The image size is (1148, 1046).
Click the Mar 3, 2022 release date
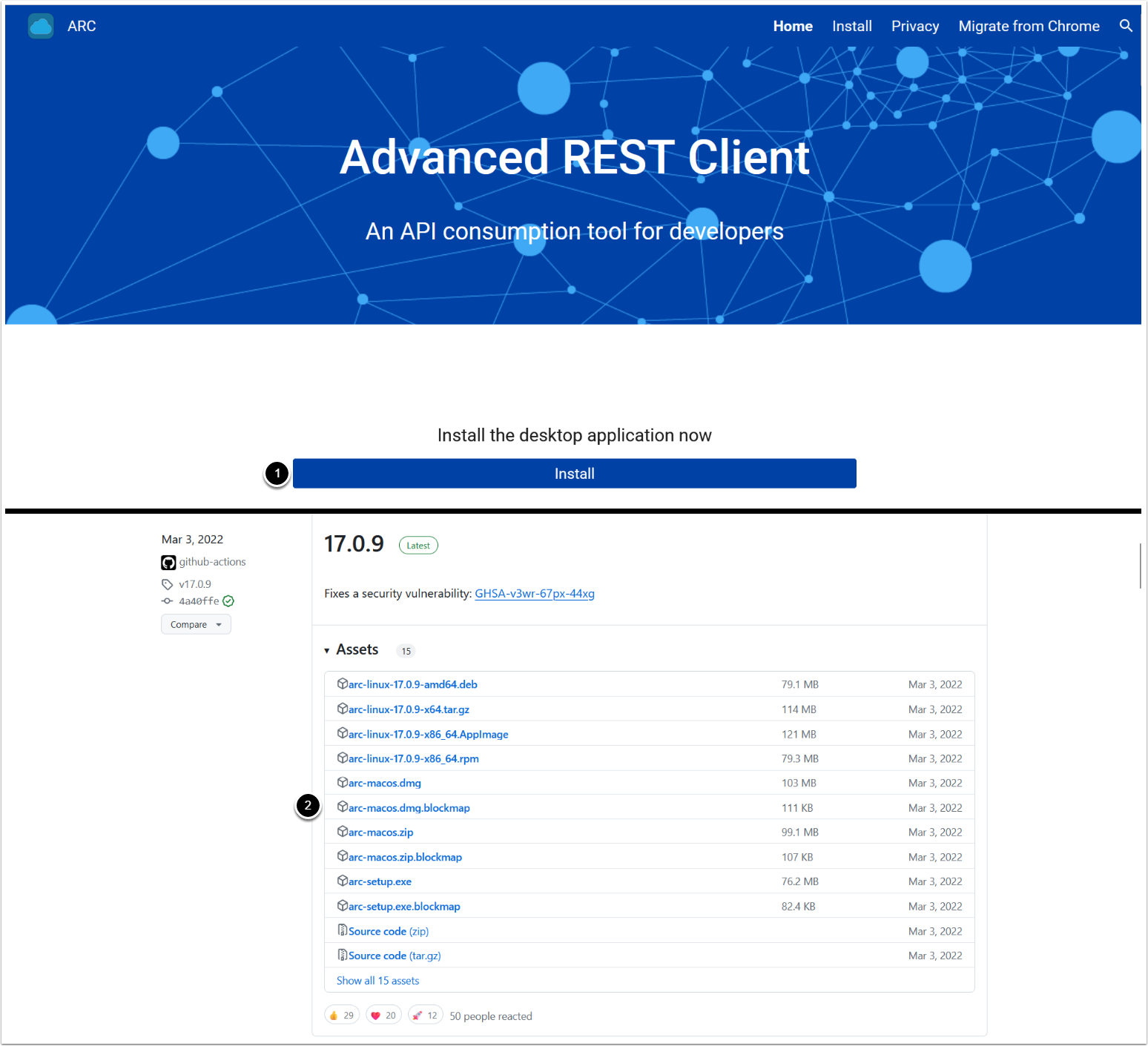pyautogui.click(x=193, y=540)
